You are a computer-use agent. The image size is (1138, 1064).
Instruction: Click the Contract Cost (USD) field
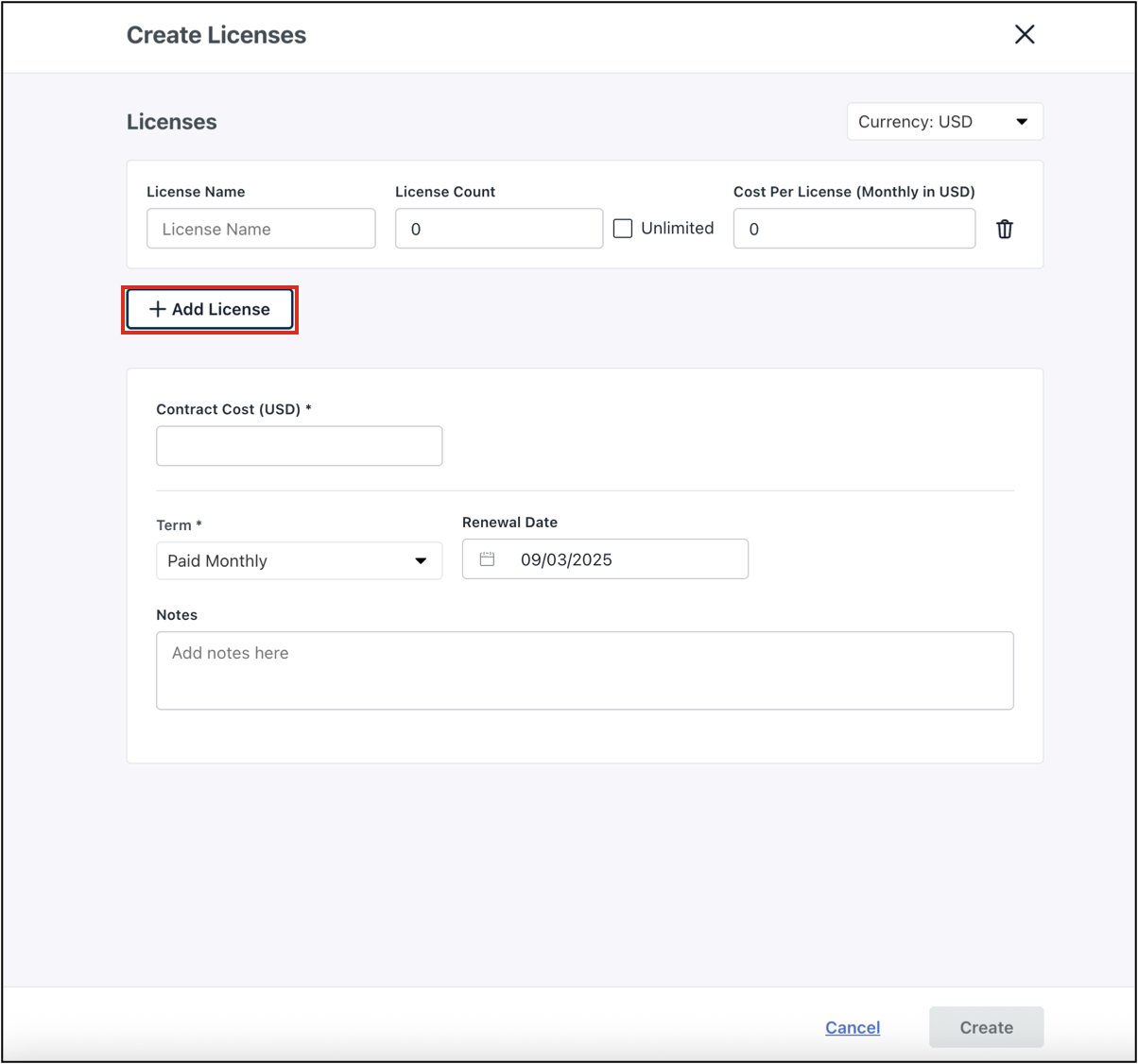click(299, 445)
